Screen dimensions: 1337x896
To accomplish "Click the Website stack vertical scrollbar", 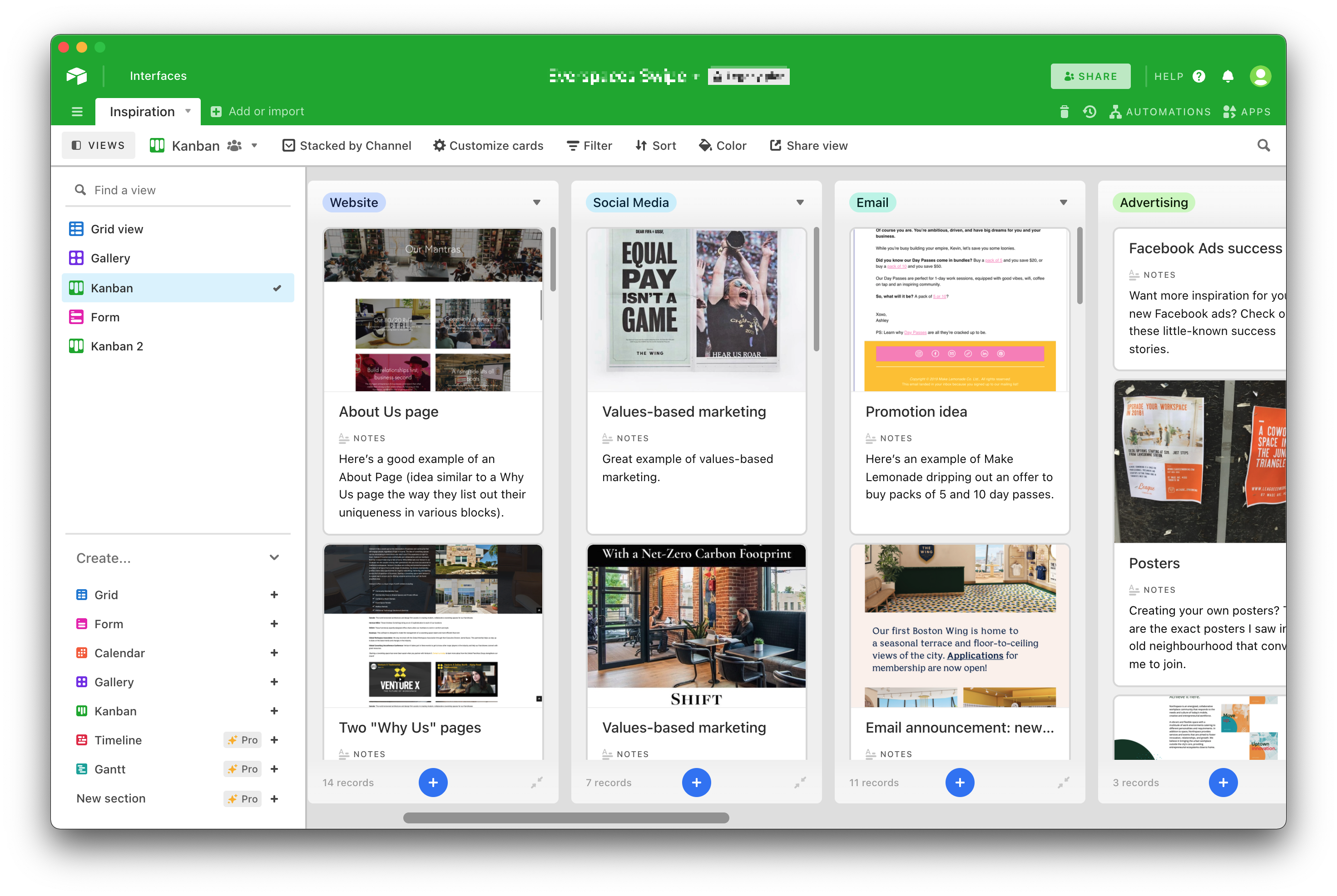I will [553, 259].
